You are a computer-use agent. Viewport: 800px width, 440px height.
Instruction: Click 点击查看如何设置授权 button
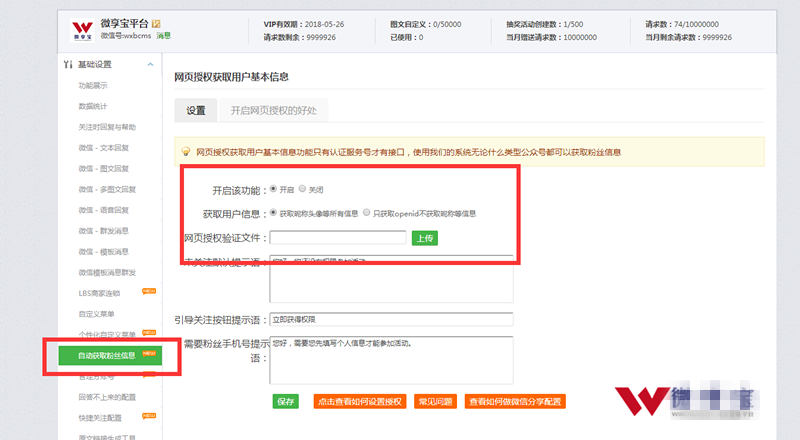(x=357, y=401)
